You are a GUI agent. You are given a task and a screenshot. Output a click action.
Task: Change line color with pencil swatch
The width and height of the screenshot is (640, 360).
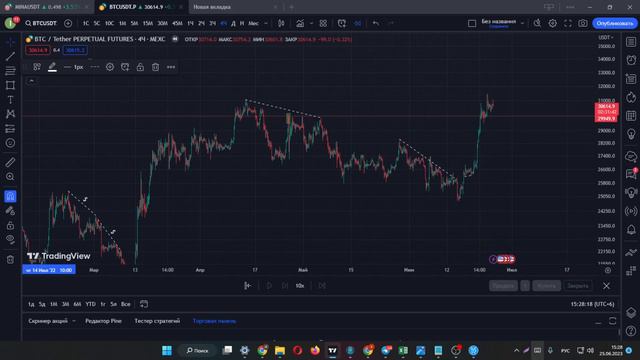(52, 67)
